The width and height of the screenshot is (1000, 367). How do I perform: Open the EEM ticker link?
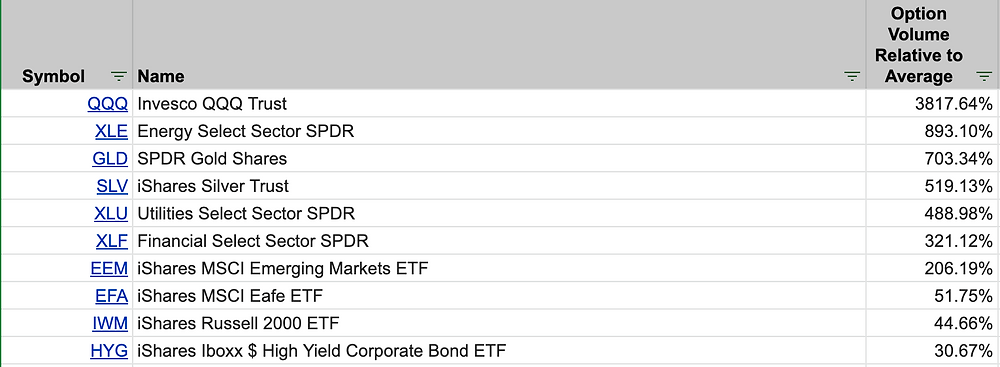[x=109, y=268]
